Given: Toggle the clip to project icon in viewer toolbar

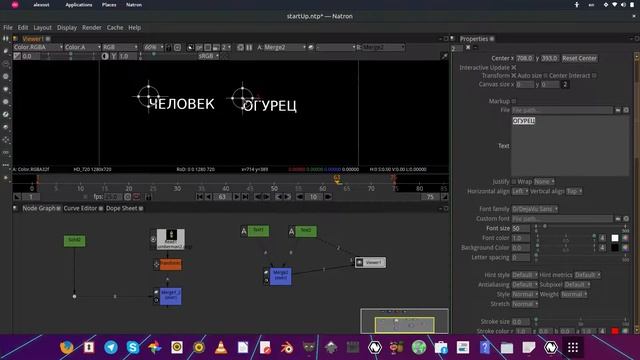Looking at the screenshot, I should (191, 47).
